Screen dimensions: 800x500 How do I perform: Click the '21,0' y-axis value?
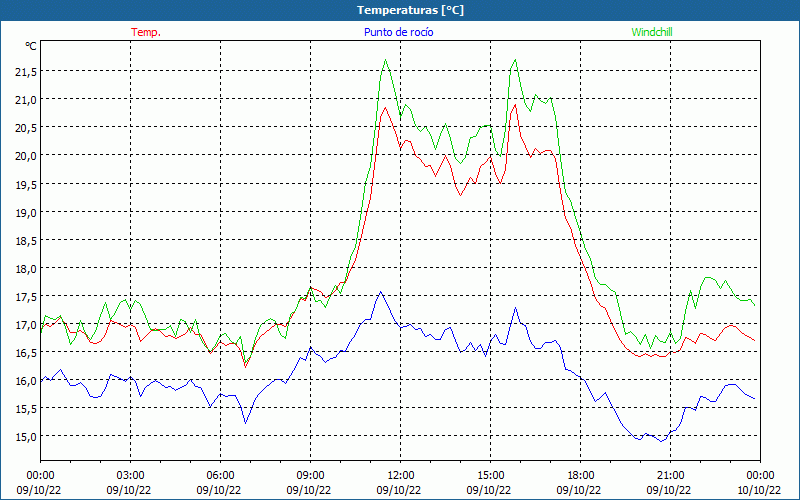(x=26, y=100)
